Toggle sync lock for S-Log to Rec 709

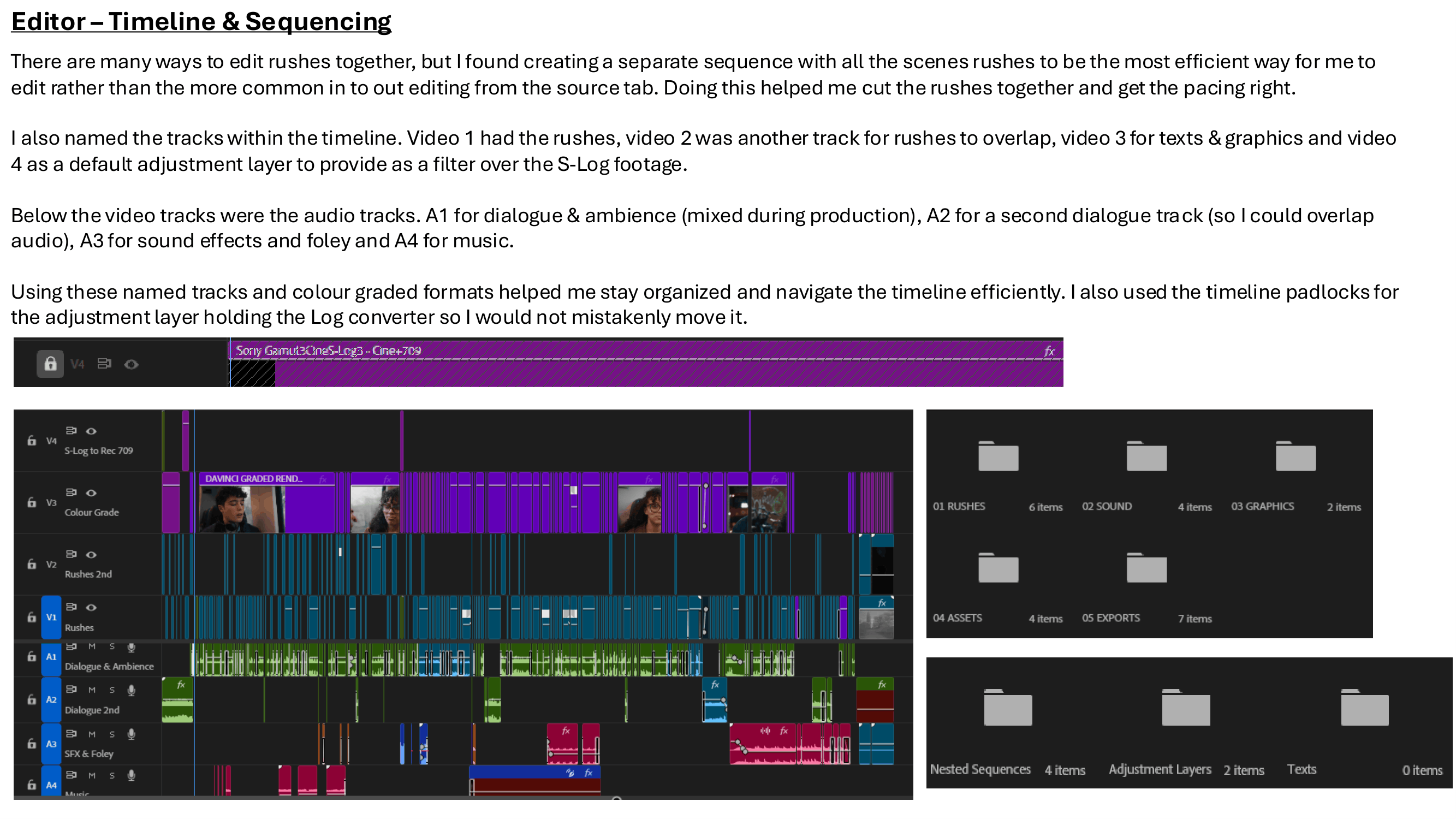(x=71, y=431)
